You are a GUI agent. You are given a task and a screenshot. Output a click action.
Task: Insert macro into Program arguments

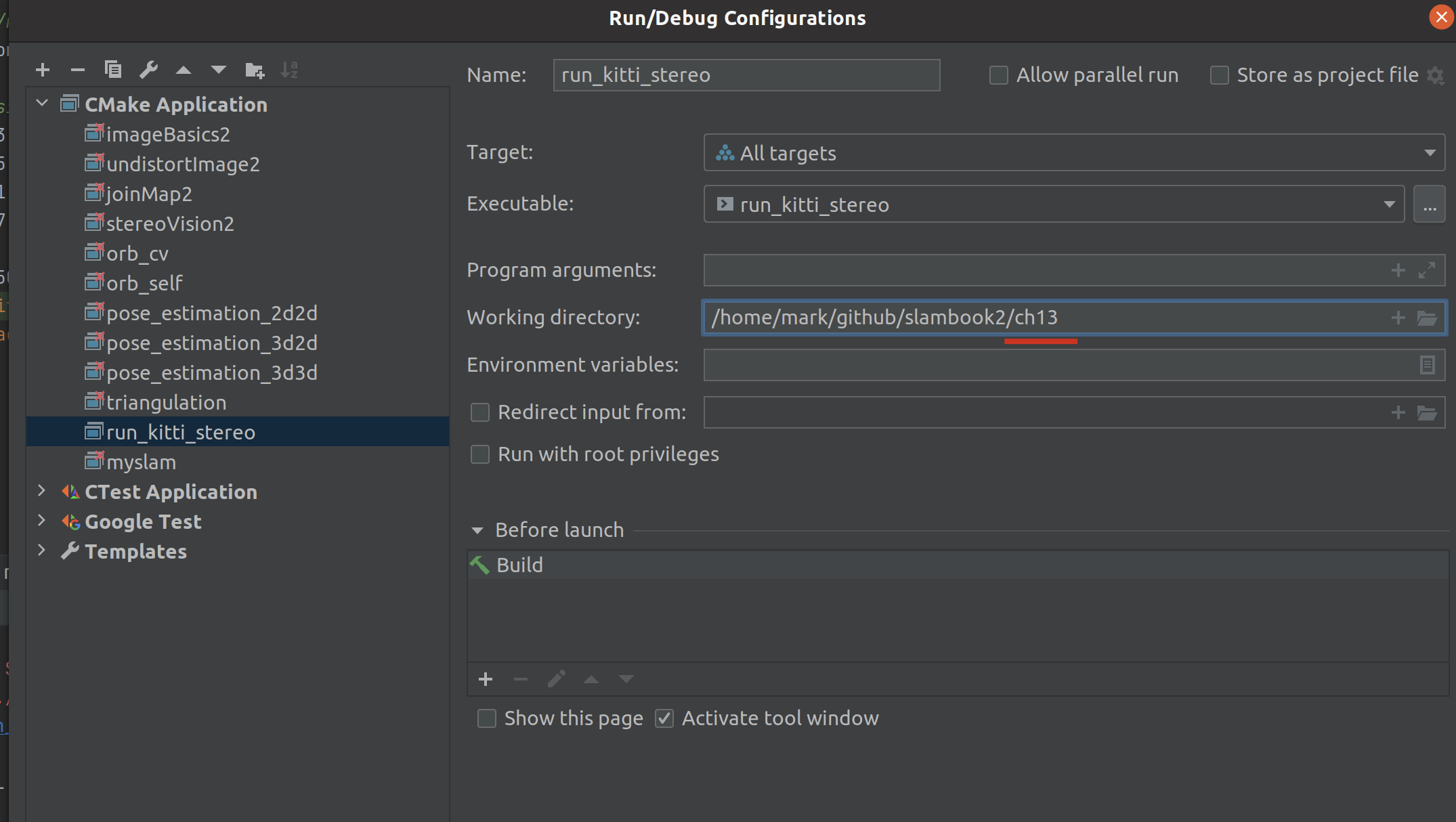point(1398,270)
